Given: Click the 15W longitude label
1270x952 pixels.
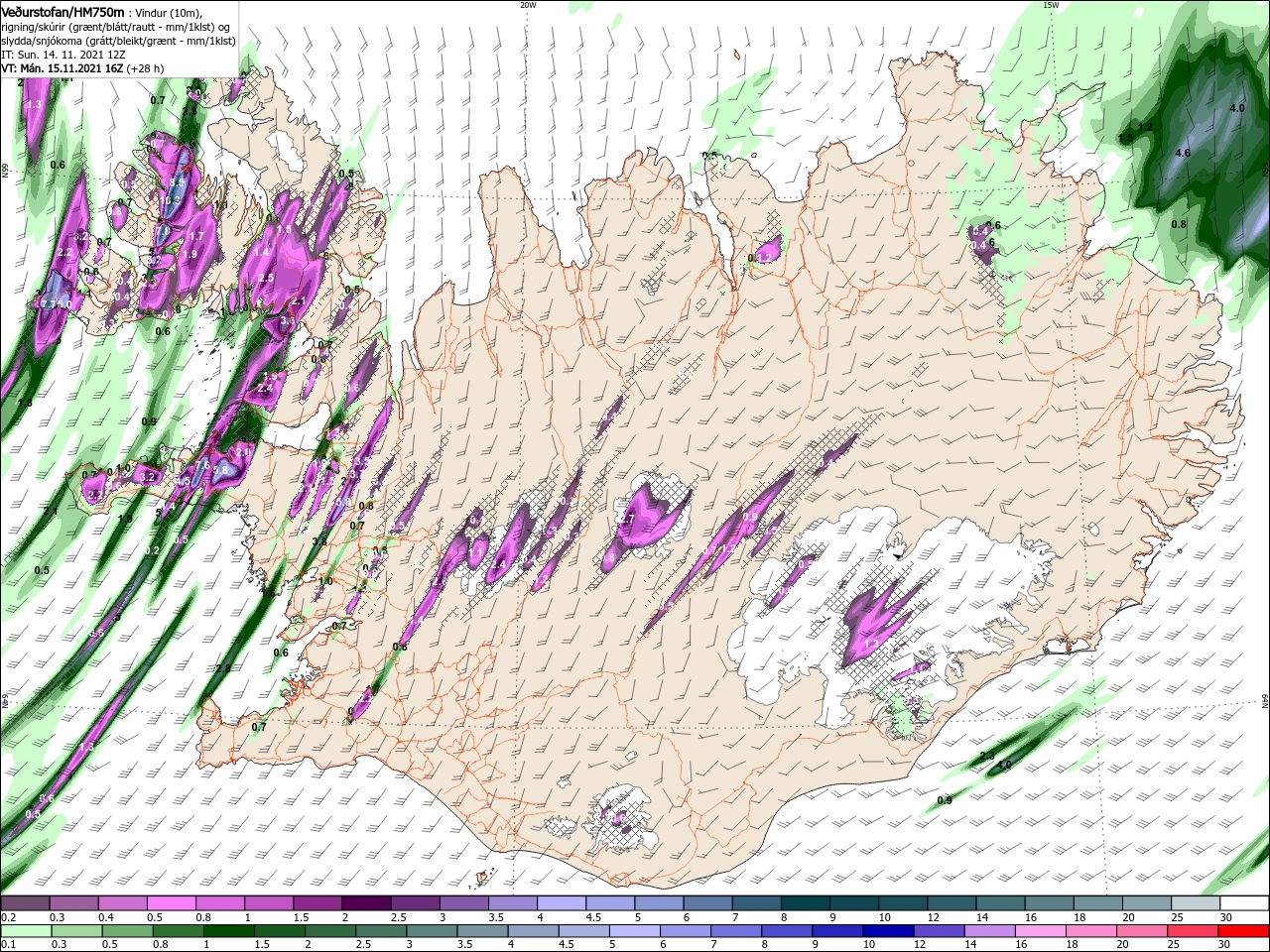Looking at the screenshot, I should (x=1051, y=5).
